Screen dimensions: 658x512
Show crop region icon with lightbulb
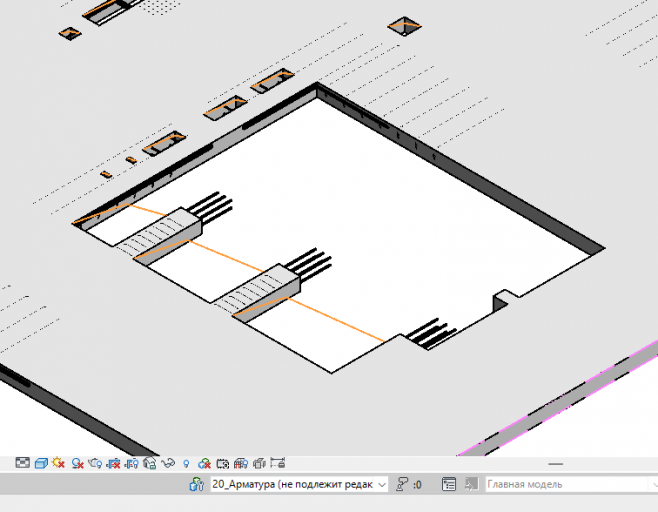[x=132, y=463]
